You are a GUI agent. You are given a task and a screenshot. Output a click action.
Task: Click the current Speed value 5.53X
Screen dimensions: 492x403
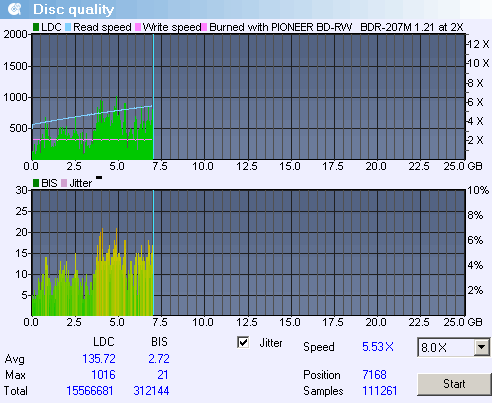[x=378, y=347]
